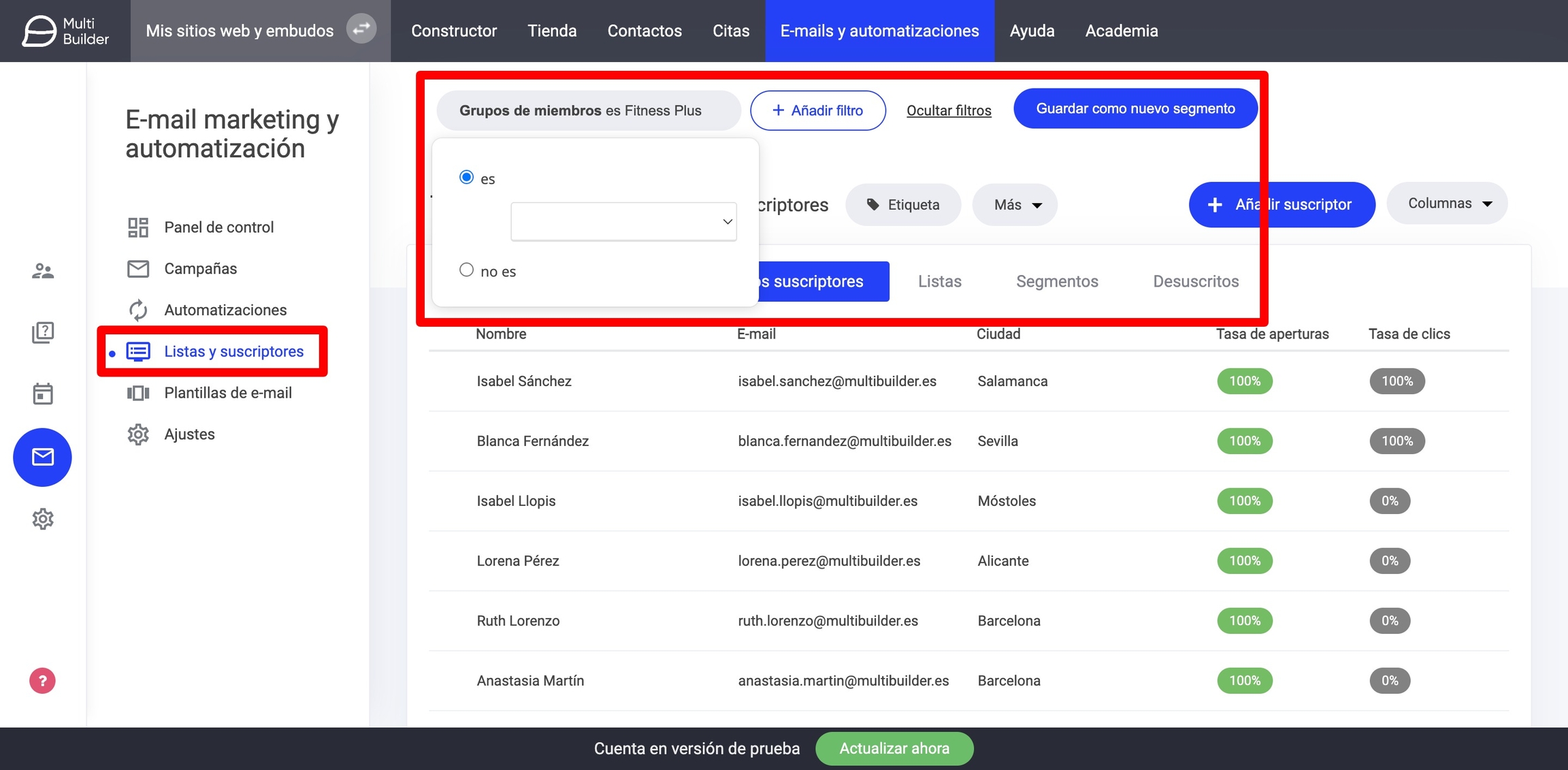Click the switch-site arrows icon
1568x770 pixels.
point(361,29)
